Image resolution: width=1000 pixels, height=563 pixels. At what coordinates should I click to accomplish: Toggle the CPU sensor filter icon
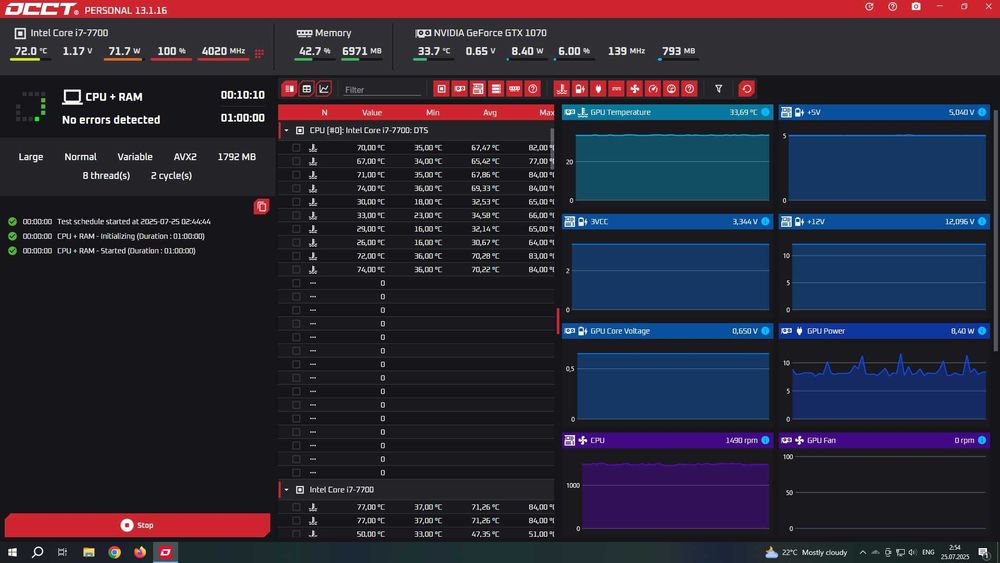441,89
